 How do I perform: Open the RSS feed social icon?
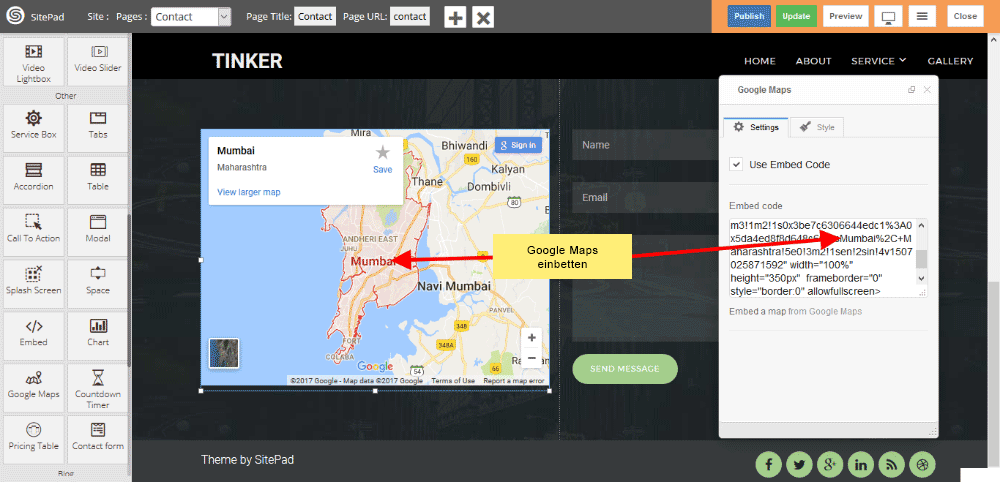point(891,464)
